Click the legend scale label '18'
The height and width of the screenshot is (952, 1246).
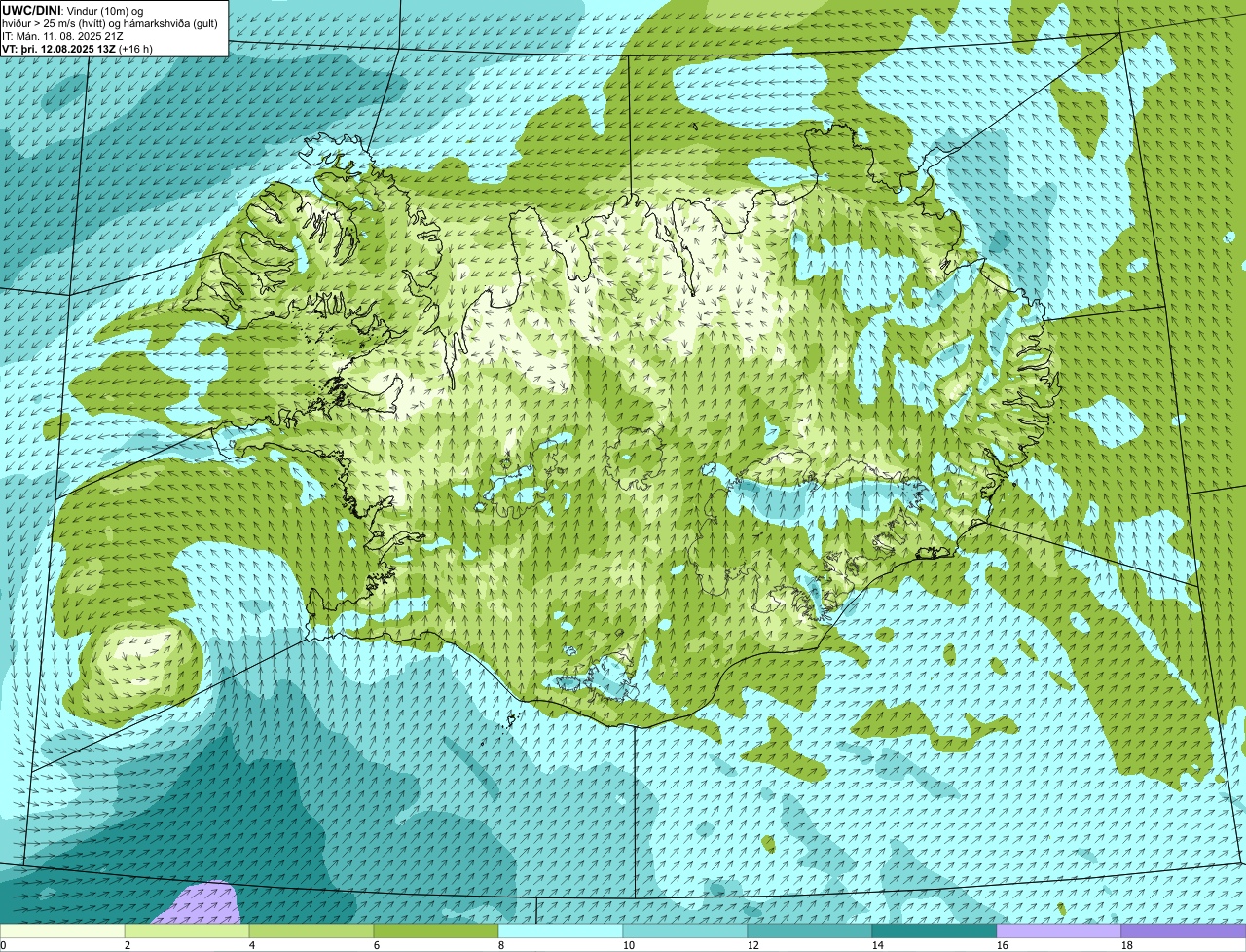click(1127, 945)
